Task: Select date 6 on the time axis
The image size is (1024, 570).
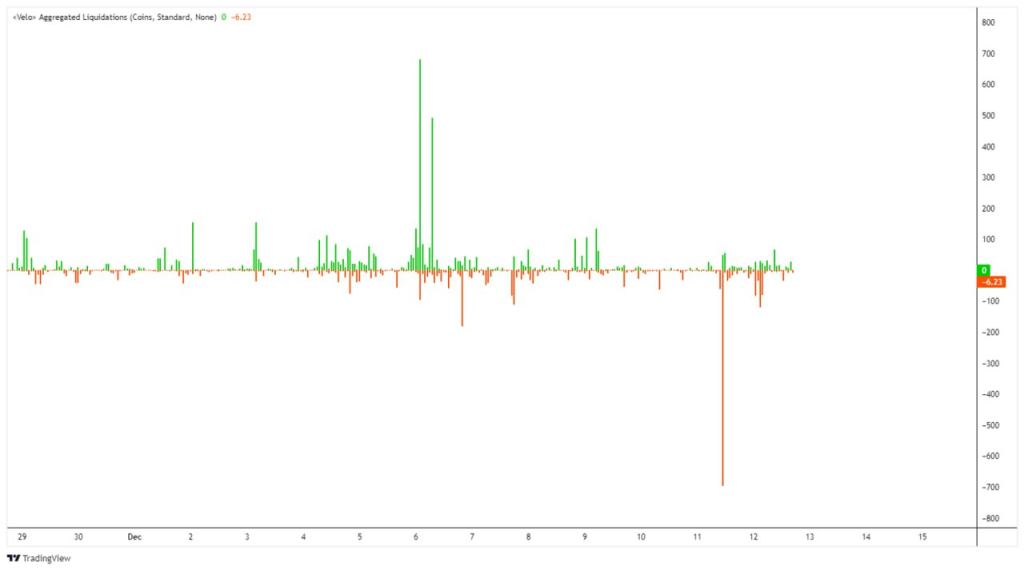Action: [415, 537]
